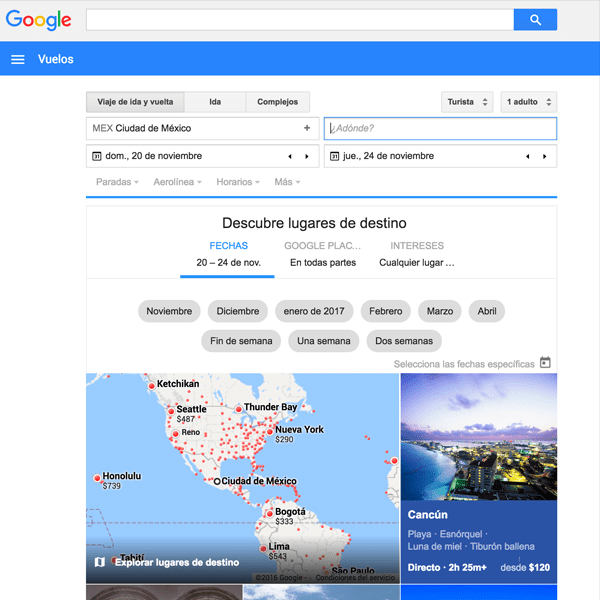The width and height of the screenshot is (600, 600).
Task: Choose the Diciembre month chip
Action: 237,311
